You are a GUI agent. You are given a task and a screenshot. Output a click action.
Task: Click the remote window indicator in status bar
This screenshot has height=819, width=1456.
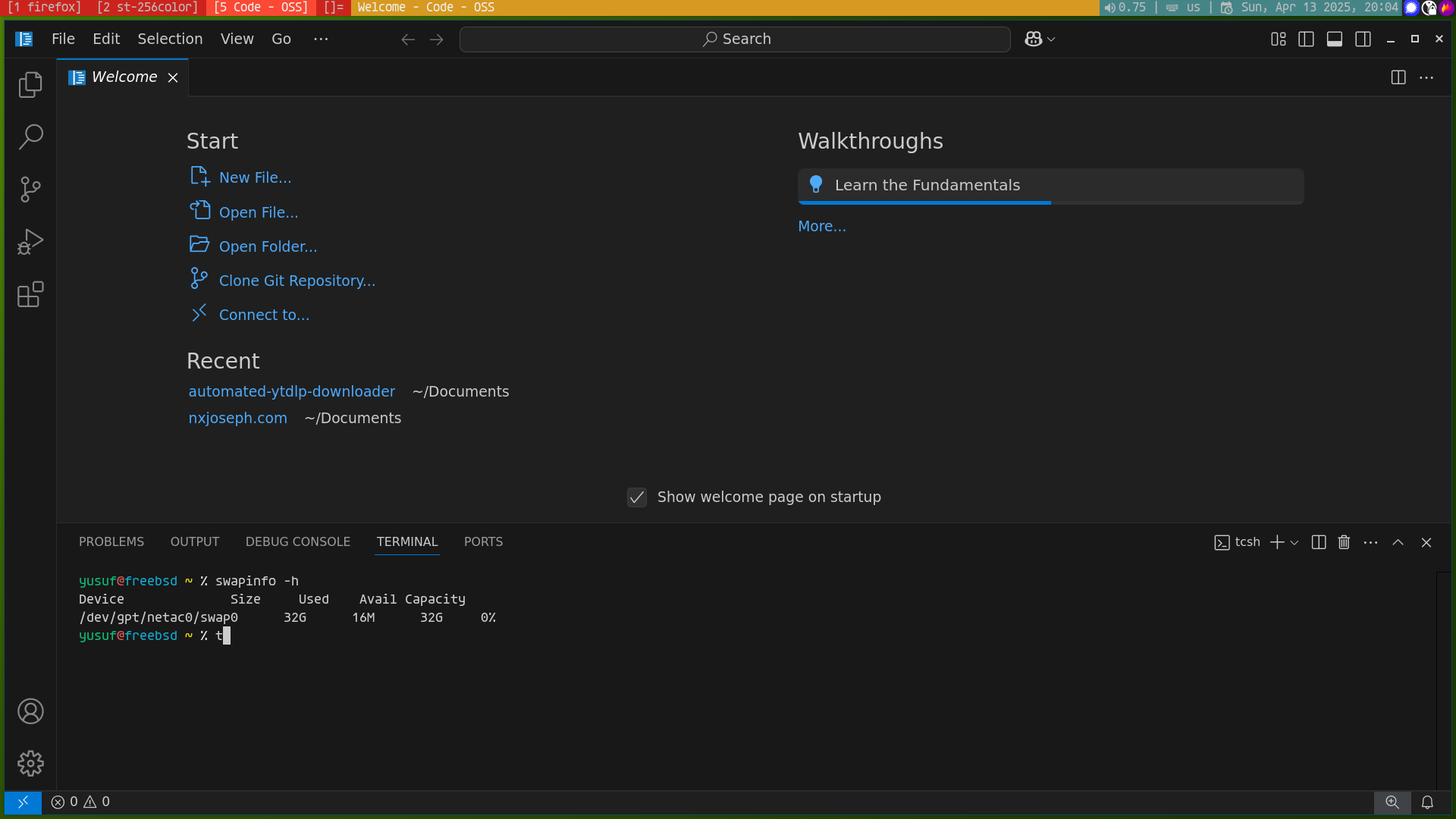pos(23,802)
